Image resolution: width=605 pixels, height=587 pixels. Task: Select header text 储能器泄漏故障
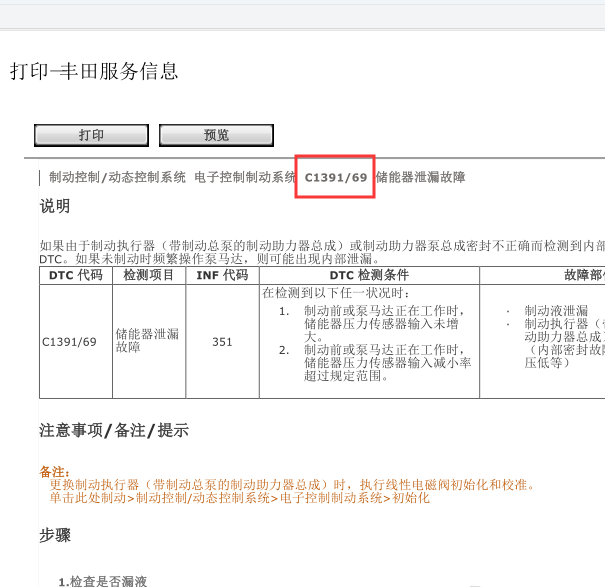pyautogui.click(x=421, y=177)
